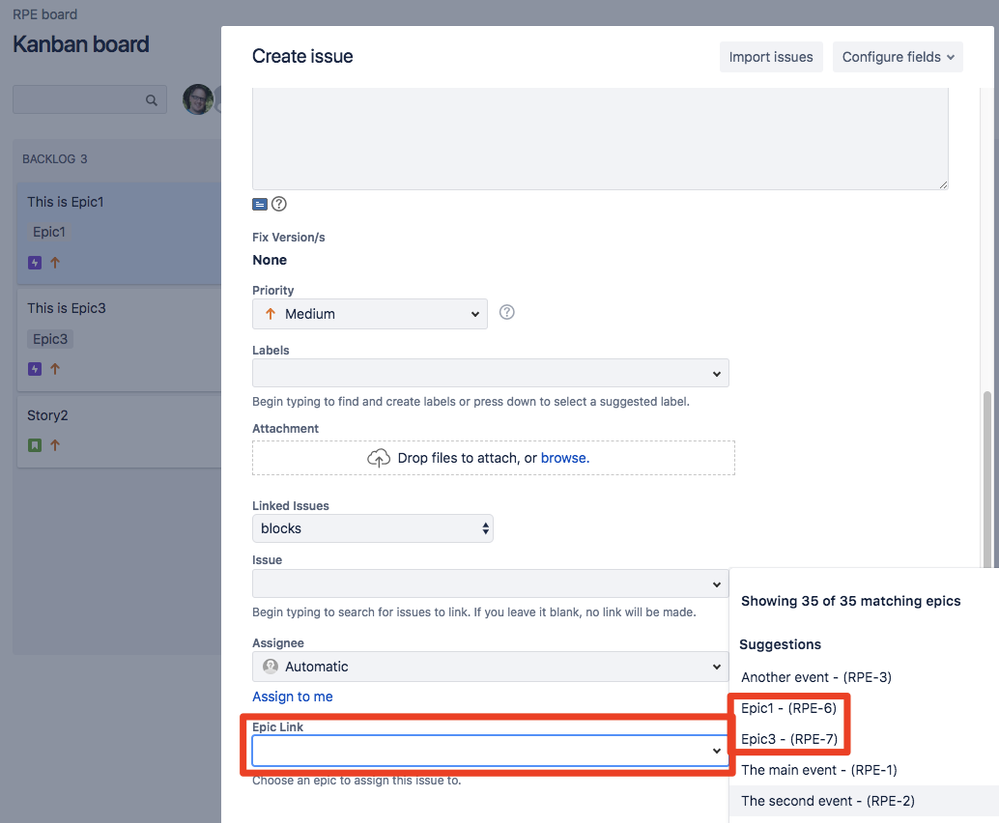
Task: Select The main event - (RPE-1) suggestion
Action: (x=819, y=770)
